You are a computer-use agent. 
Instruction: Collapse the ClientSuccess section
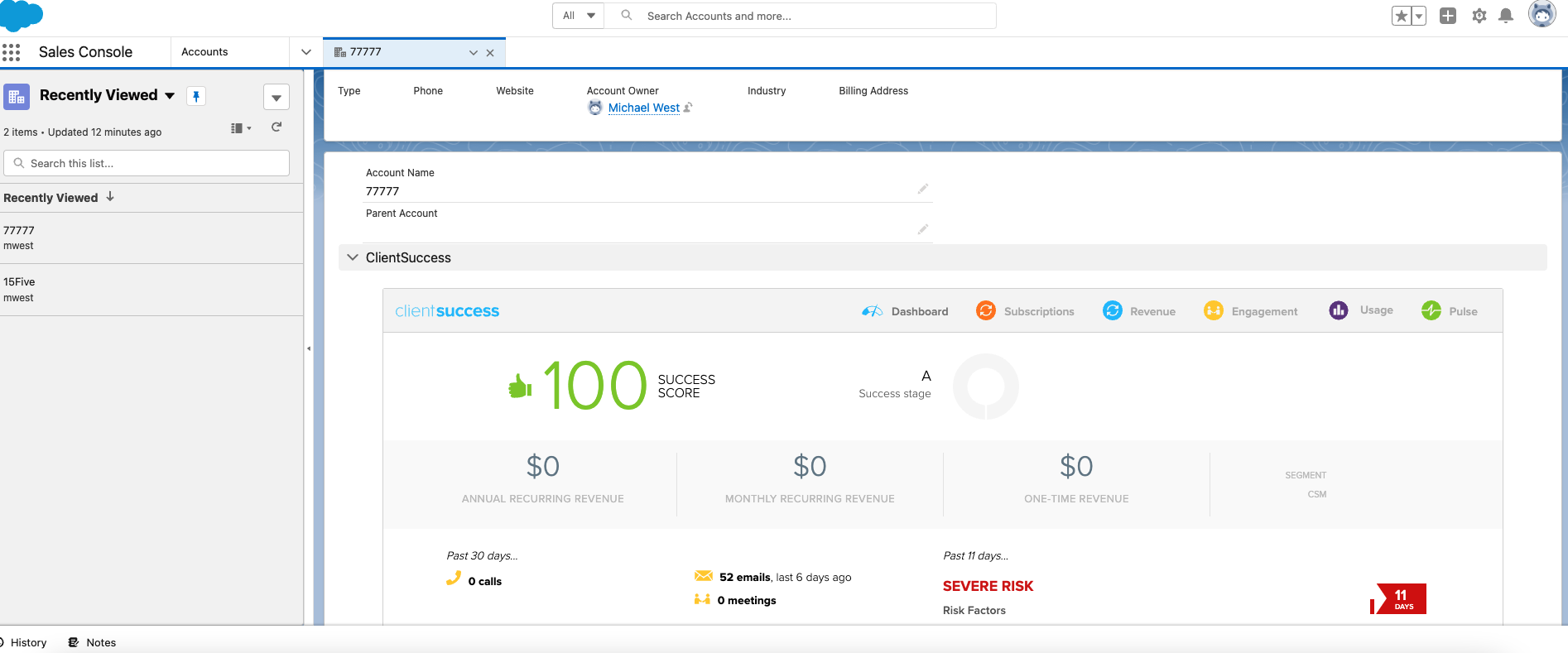[353, 257]
